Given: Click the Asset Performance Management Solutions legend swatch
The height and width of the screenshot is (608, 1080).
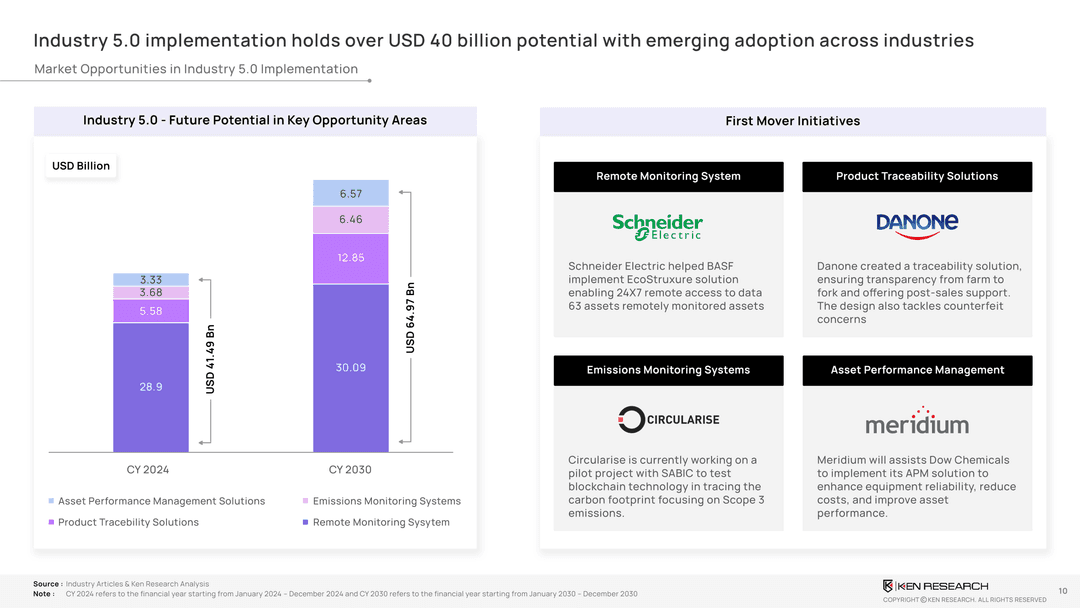Looking at the screenshot, I should (51, 501).
